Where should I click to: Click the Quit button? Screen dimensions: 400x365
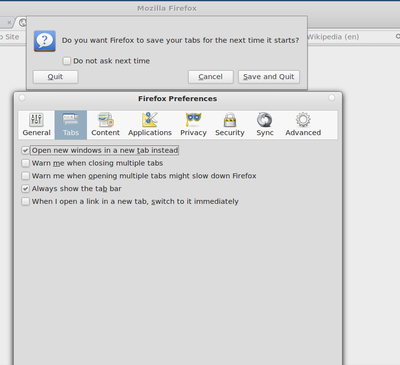[55, 77]
